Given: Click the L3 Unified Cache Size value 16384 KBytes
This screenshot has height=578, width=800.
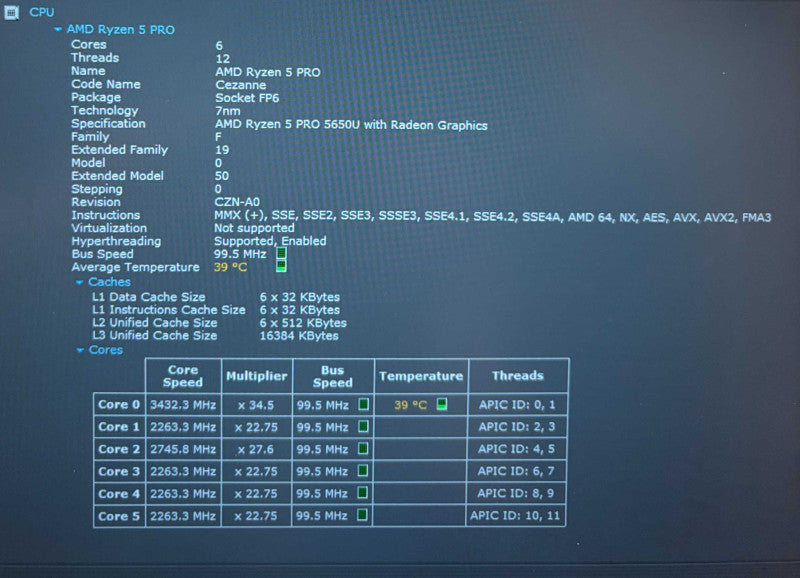Looking at the screenshot, I should [x=299, y=336].
